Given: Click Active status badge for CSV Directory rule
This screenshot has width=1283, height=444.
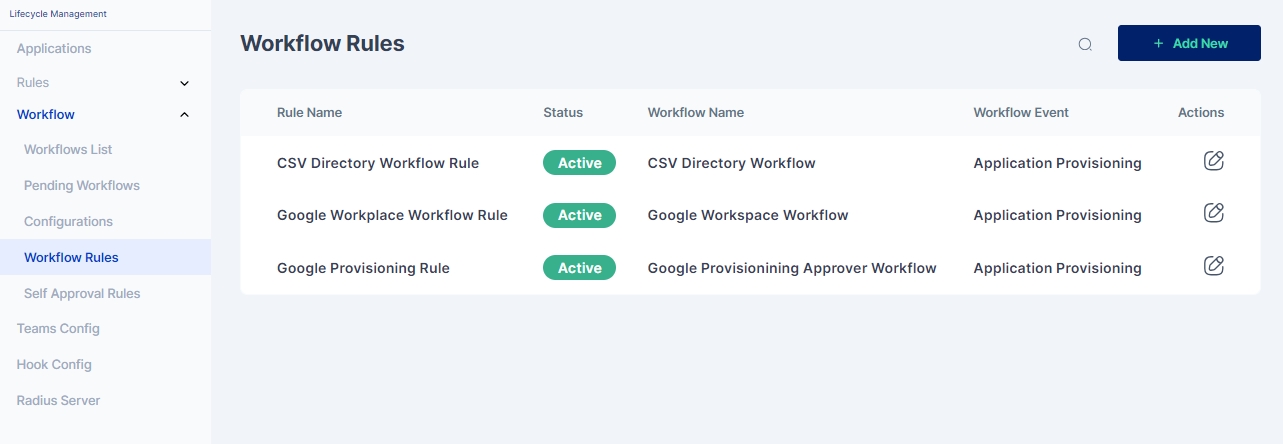Looking at the screenshot, I should pos(579,163).
